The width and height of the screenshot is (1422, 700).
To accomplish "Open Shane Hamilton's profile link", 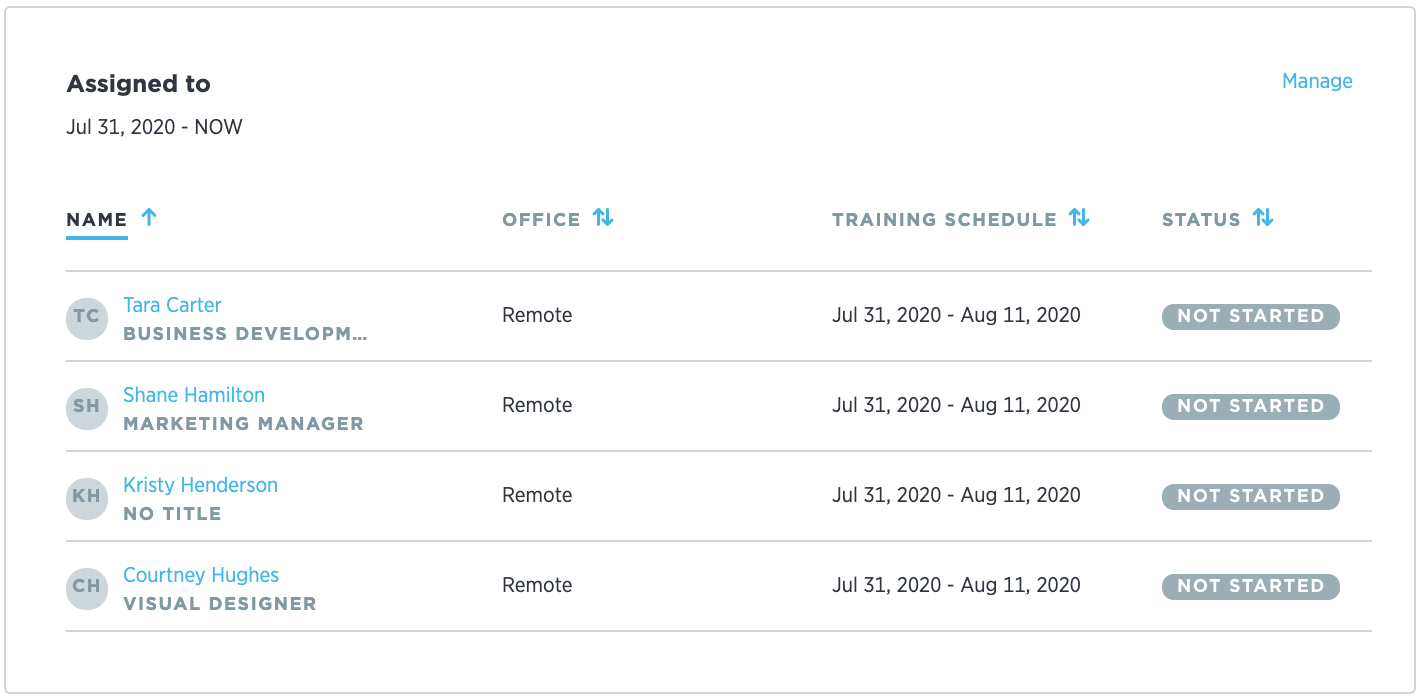I will click(x=194, y=395).
